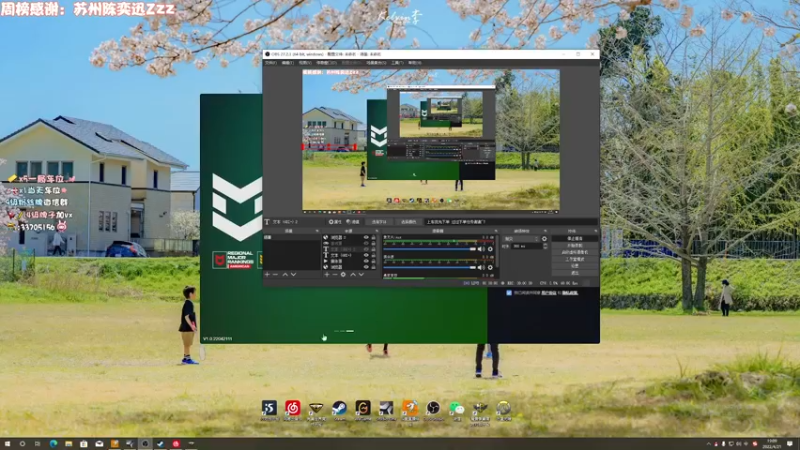Open the Scene Transitions dock header menu icon
This screenshot has height=450, width=800.
pos(545,231)
